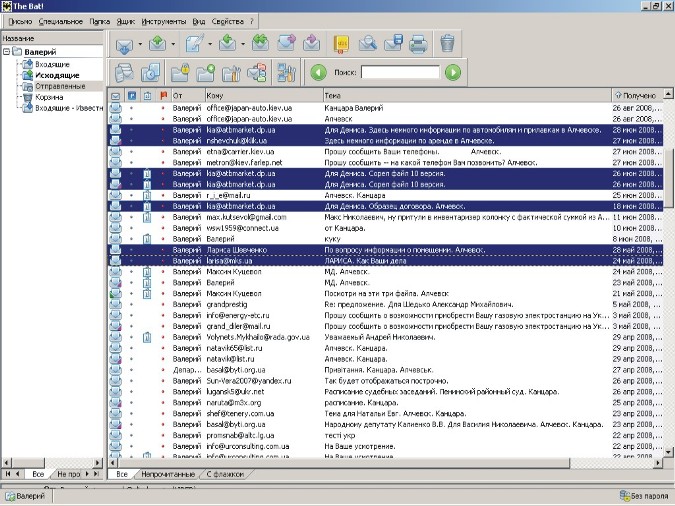The height and width of the screenshot is (506, 675).
Task: Open the Специальное menu
Action: [61, 22]
